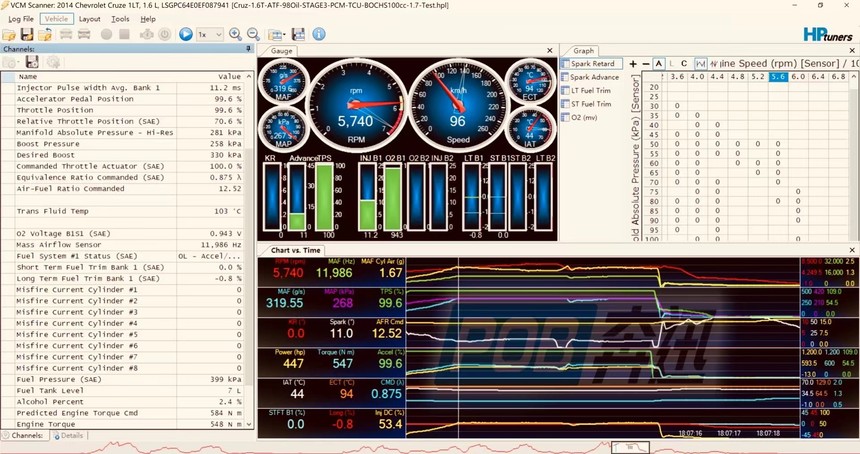This screenshot has height=454, width=860.
Task: Click the minus button in Graph toolbar
Action: coord(646,64)
